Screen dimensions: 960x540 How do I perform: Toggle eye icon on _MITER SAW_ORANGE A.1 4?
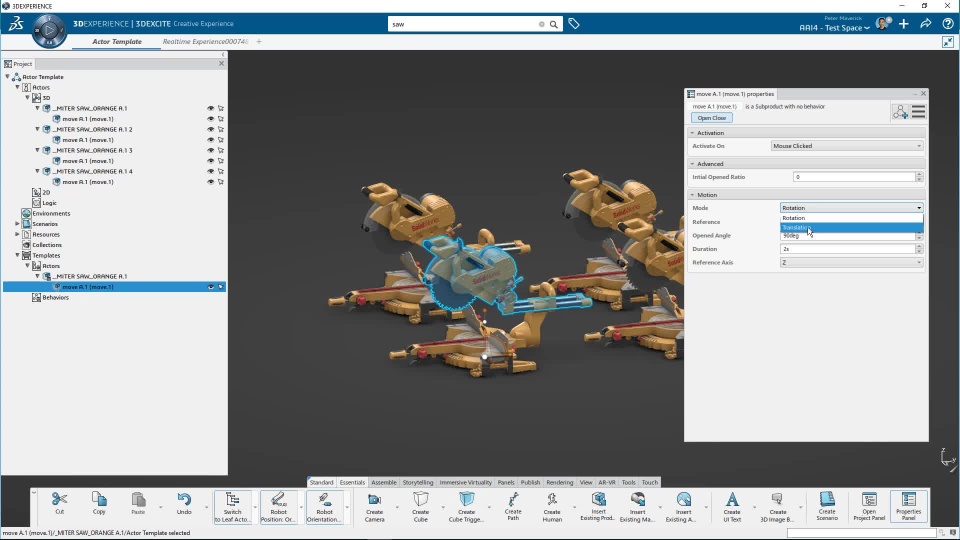pyautogui.click(x=210, y=171)
